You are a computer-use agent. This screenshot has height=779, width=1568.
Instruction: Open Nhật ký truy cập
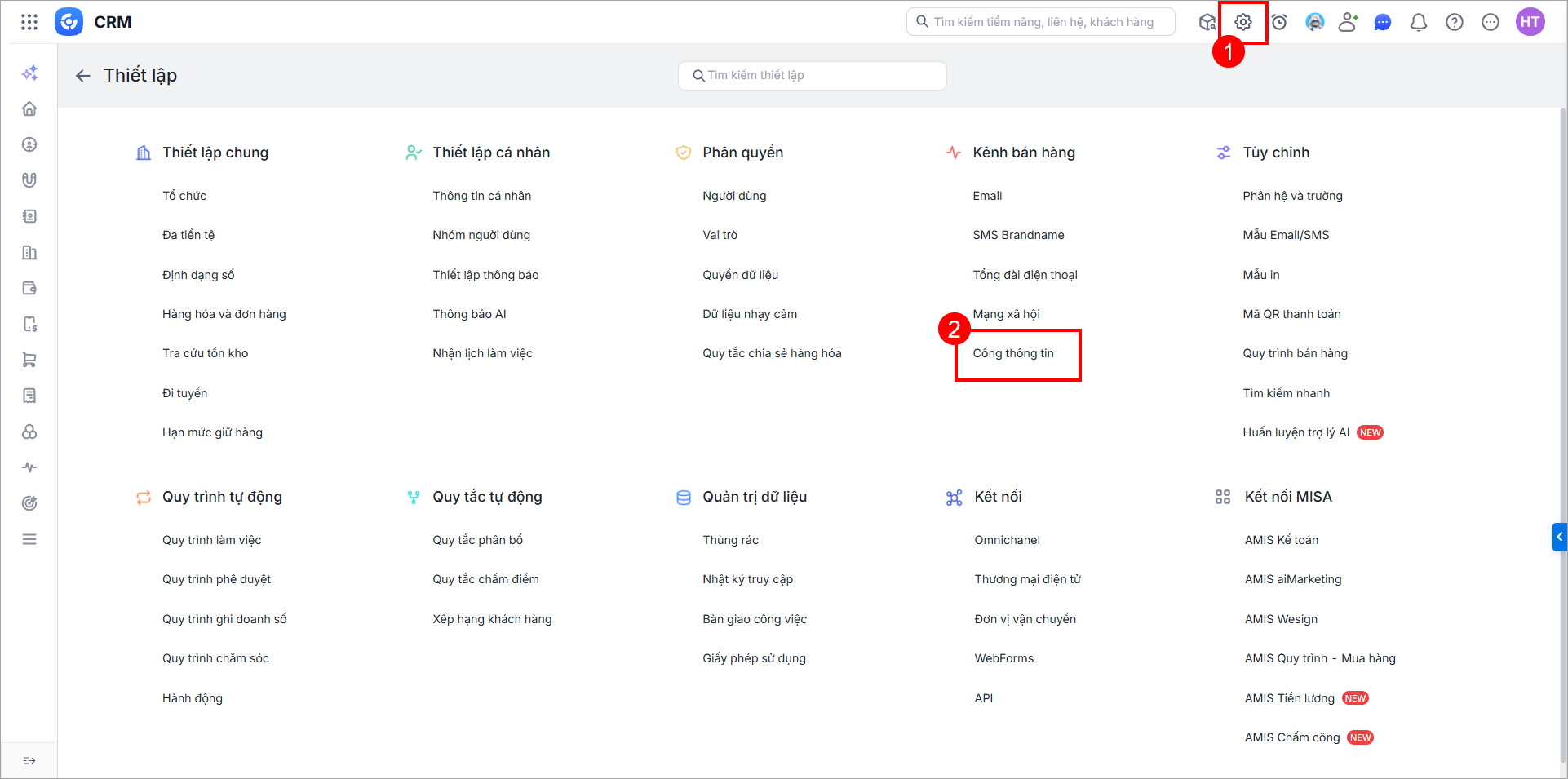(x=747, y=579)
